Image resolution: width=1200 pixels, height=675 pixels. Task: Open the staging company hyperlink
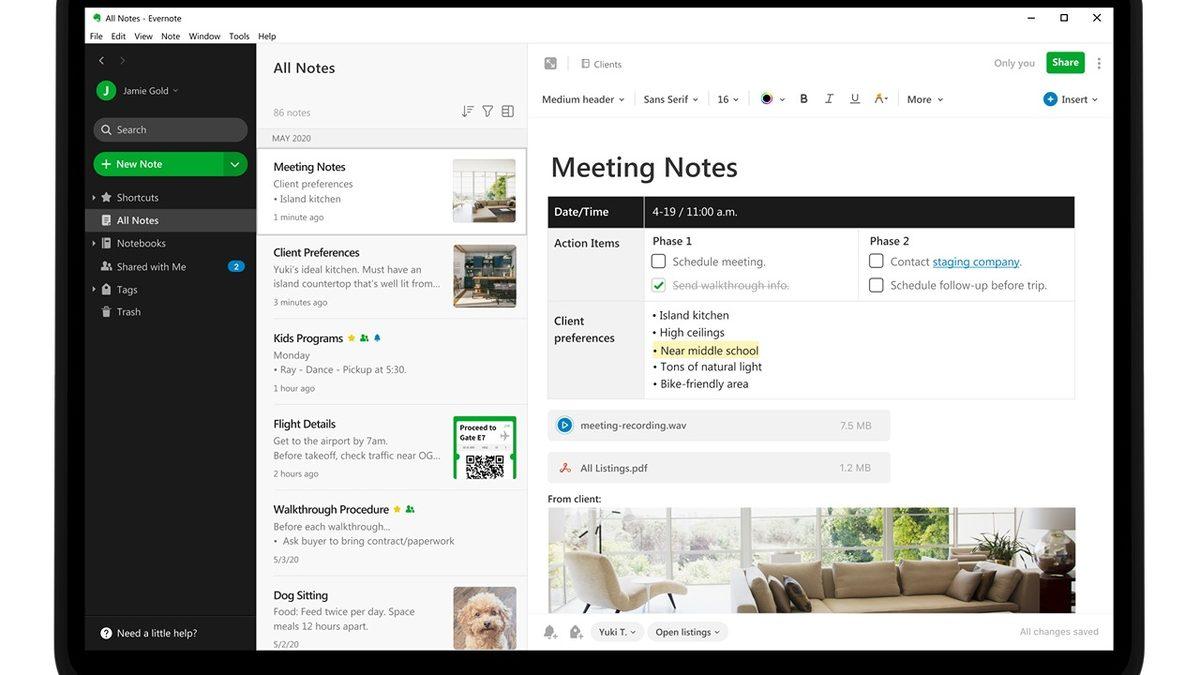975,262
